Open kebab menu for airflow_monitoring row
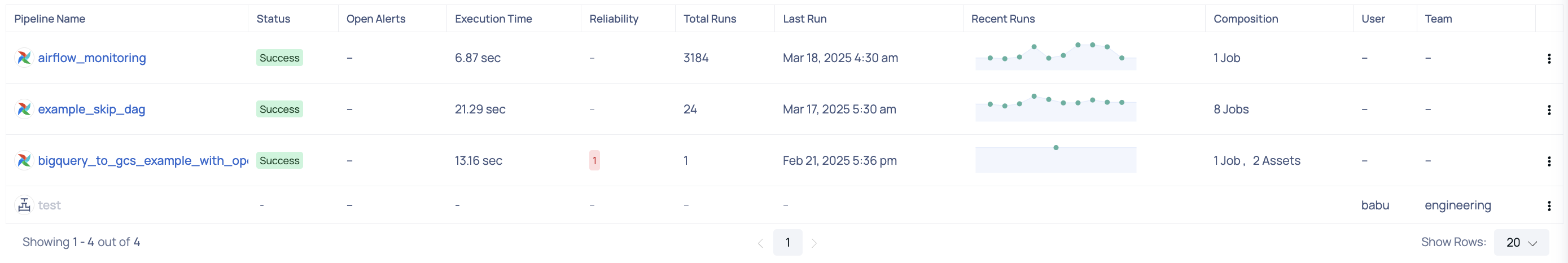 (1548, 59)
